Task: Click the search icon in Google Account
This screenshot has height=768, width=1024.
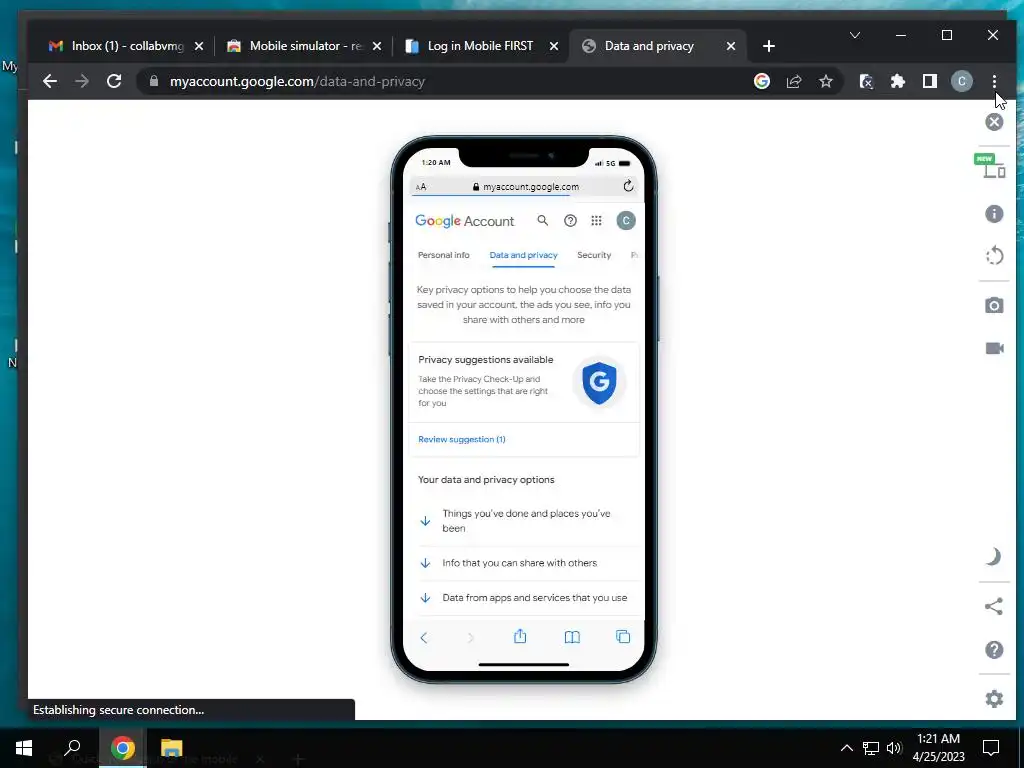Action: 543,221
